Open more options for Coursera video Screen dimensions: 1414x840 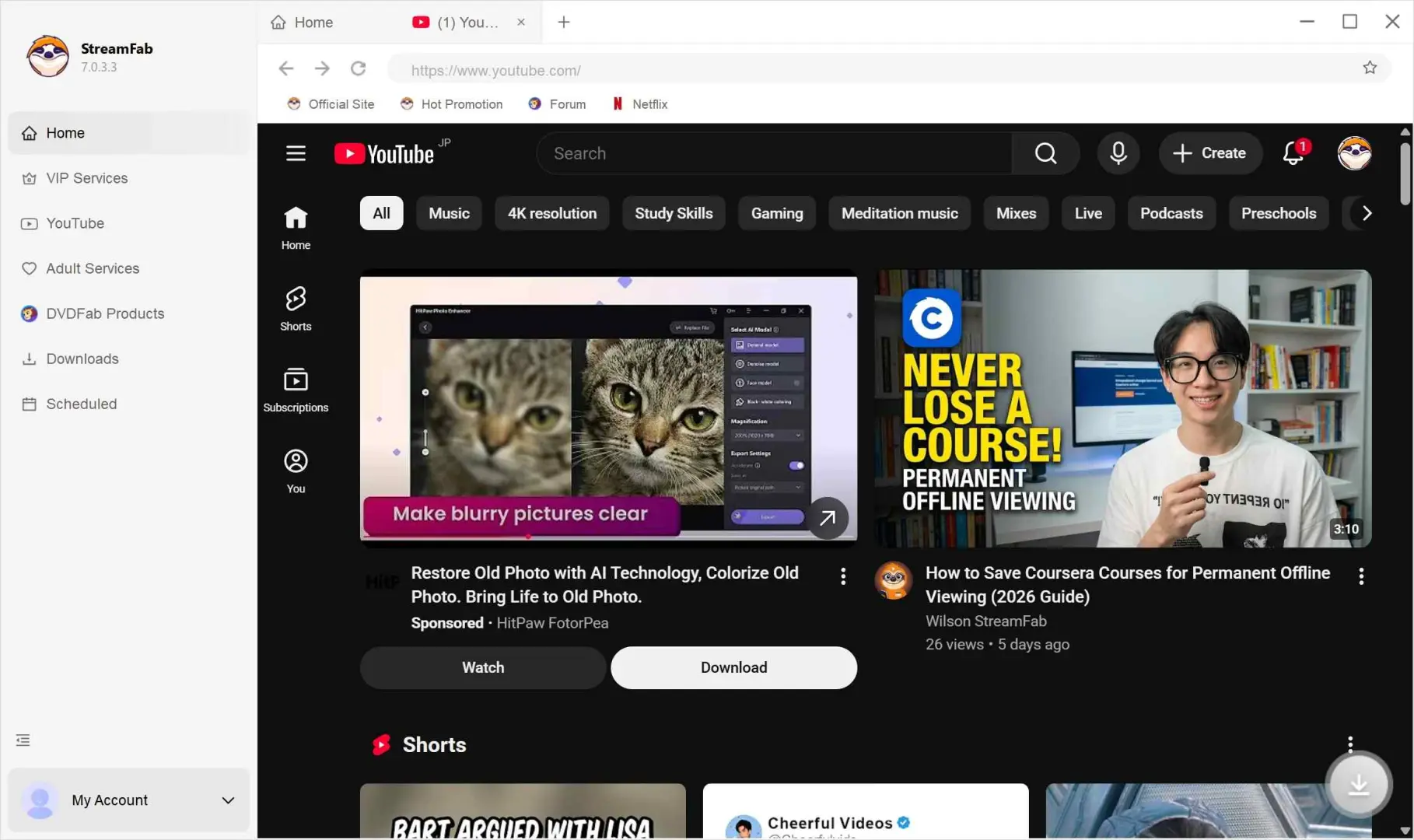pos(1361,576)
